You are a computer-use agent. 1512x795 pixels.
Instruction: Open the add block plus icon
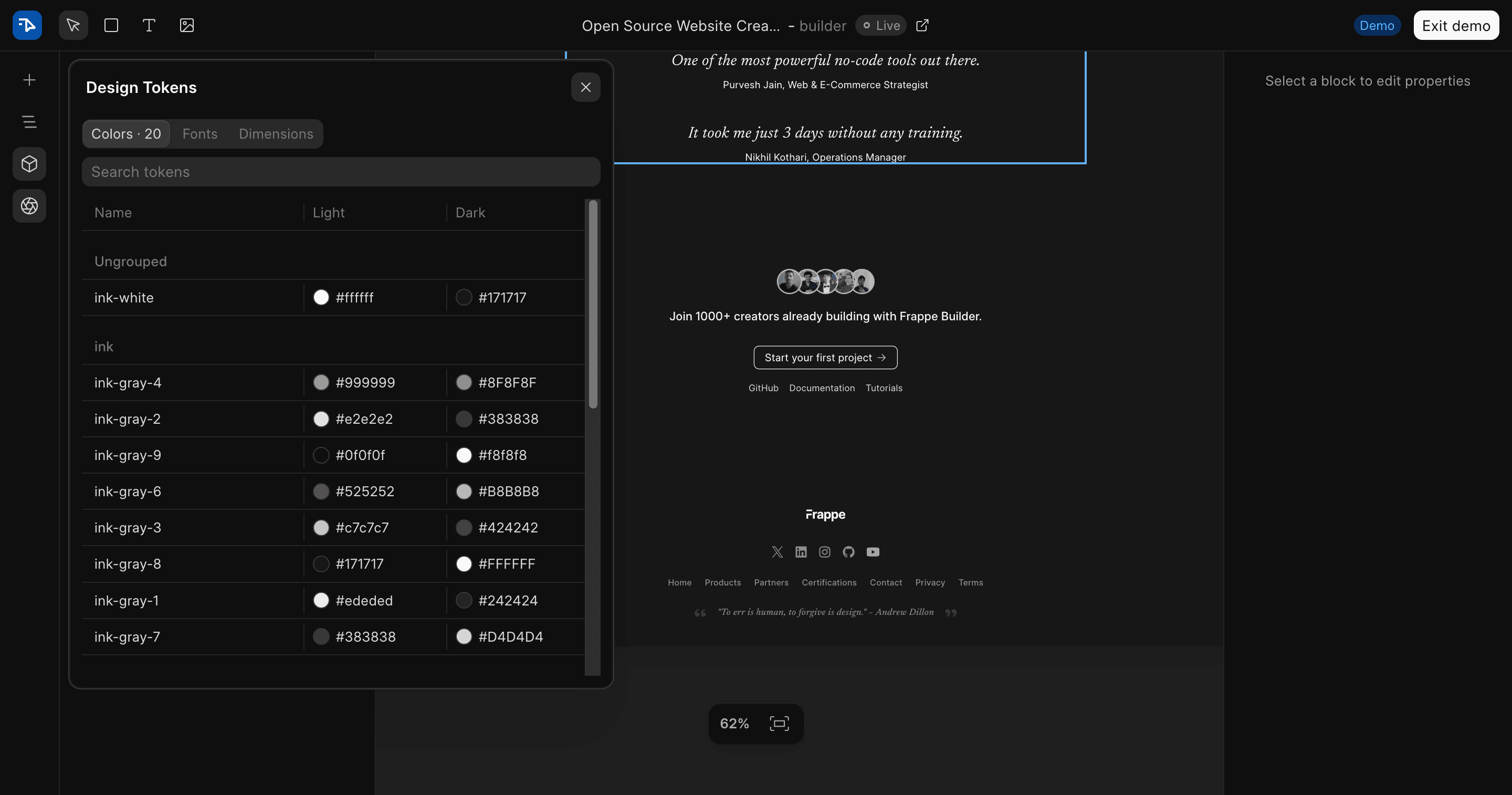(x=29, y=80)
